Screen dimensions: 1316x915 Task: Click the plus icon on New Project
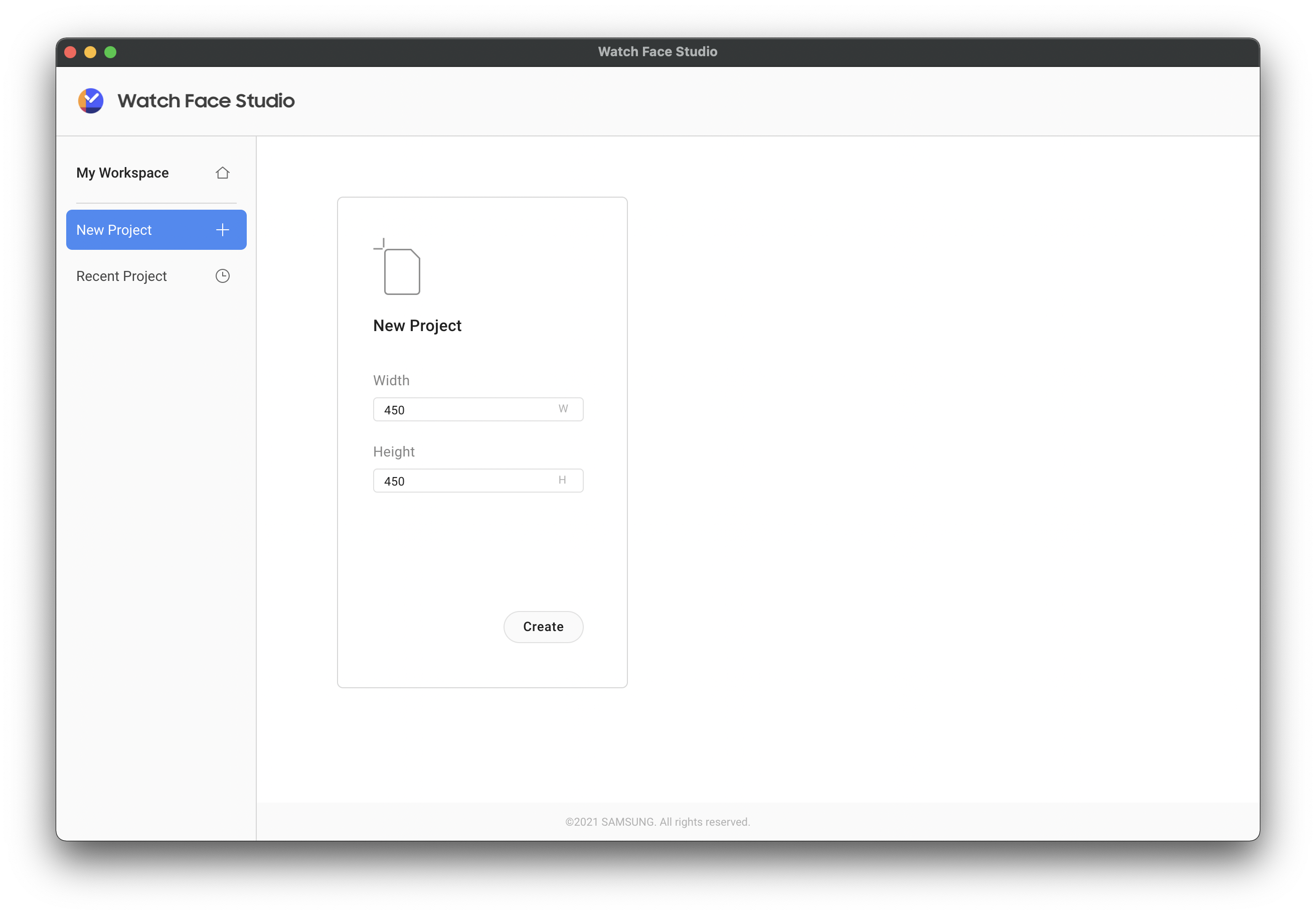[x=222, y=230]
